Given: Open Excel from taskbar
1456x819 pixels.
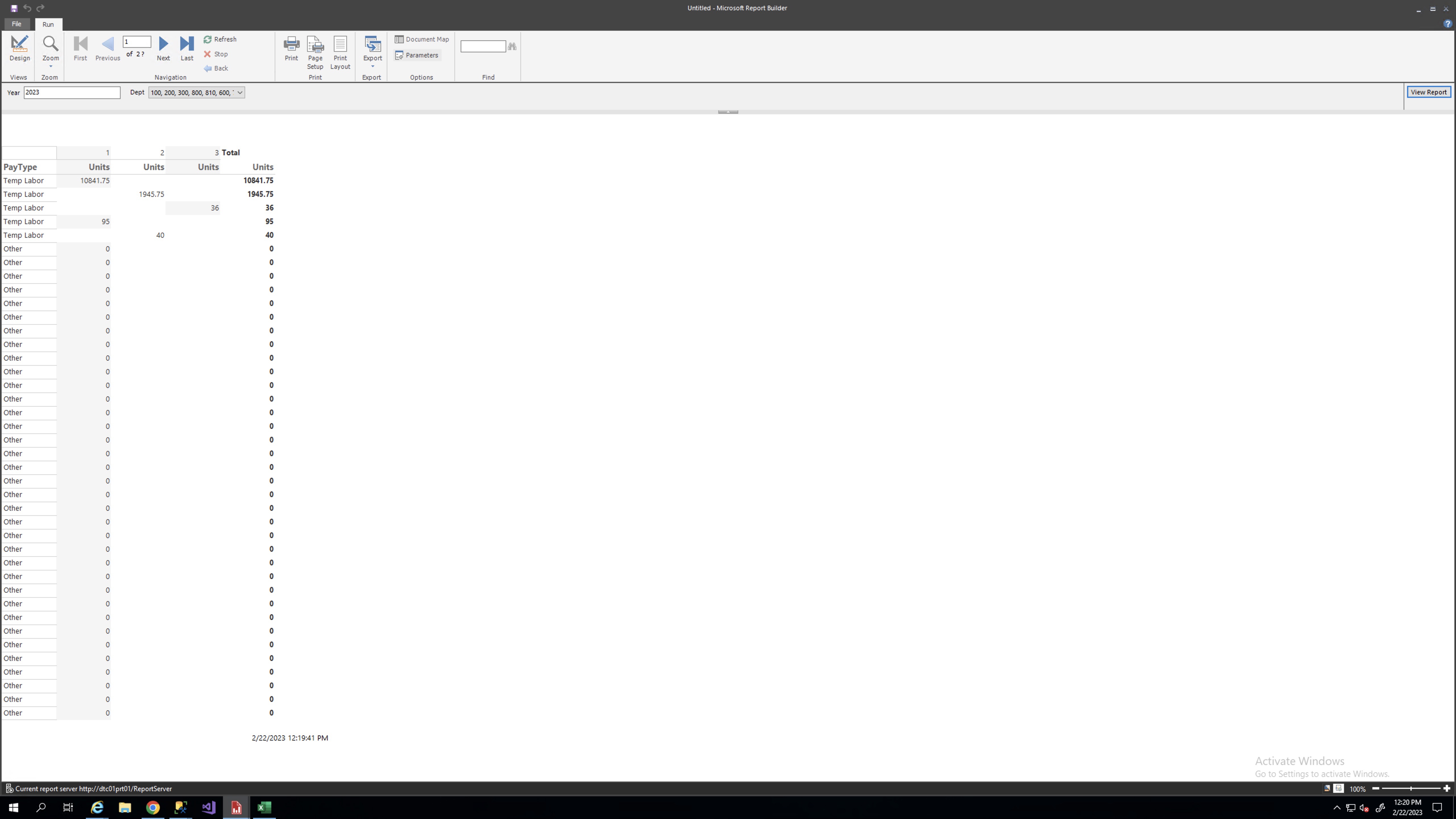Looking at the screenshot, I should click(x=264, y=807).
